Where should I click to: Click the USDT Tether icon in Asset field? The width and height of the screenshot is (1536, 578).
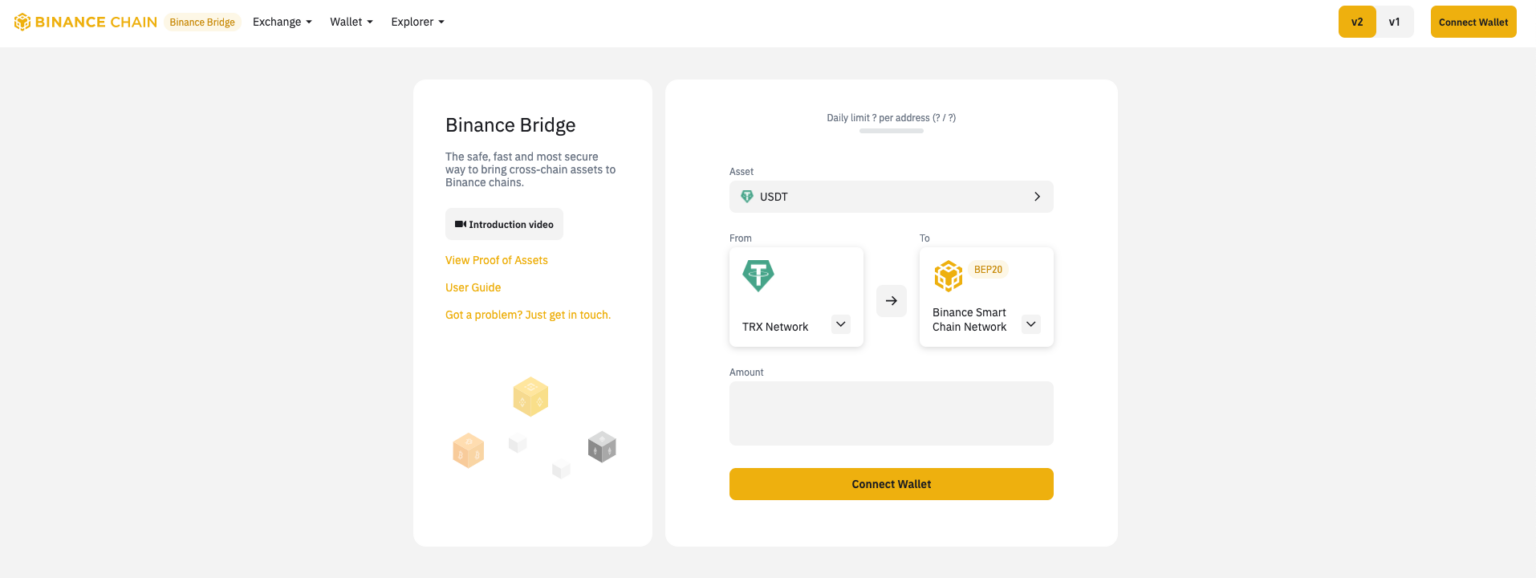tap(746, 197)
